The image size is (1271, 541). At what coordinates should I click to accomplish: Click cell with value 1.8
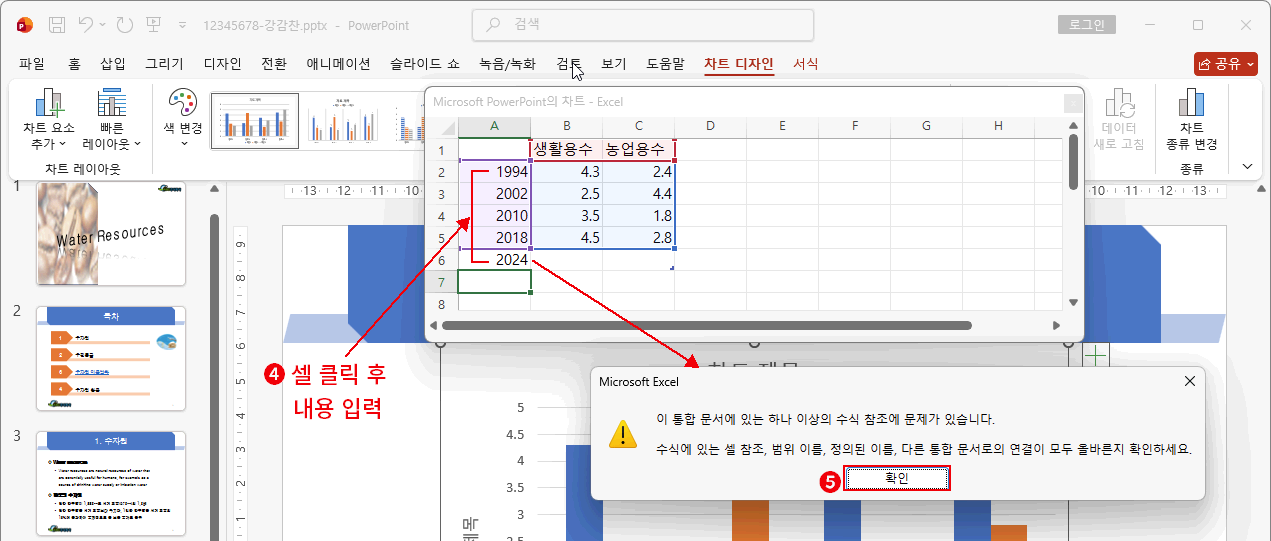tap(638, 216)
